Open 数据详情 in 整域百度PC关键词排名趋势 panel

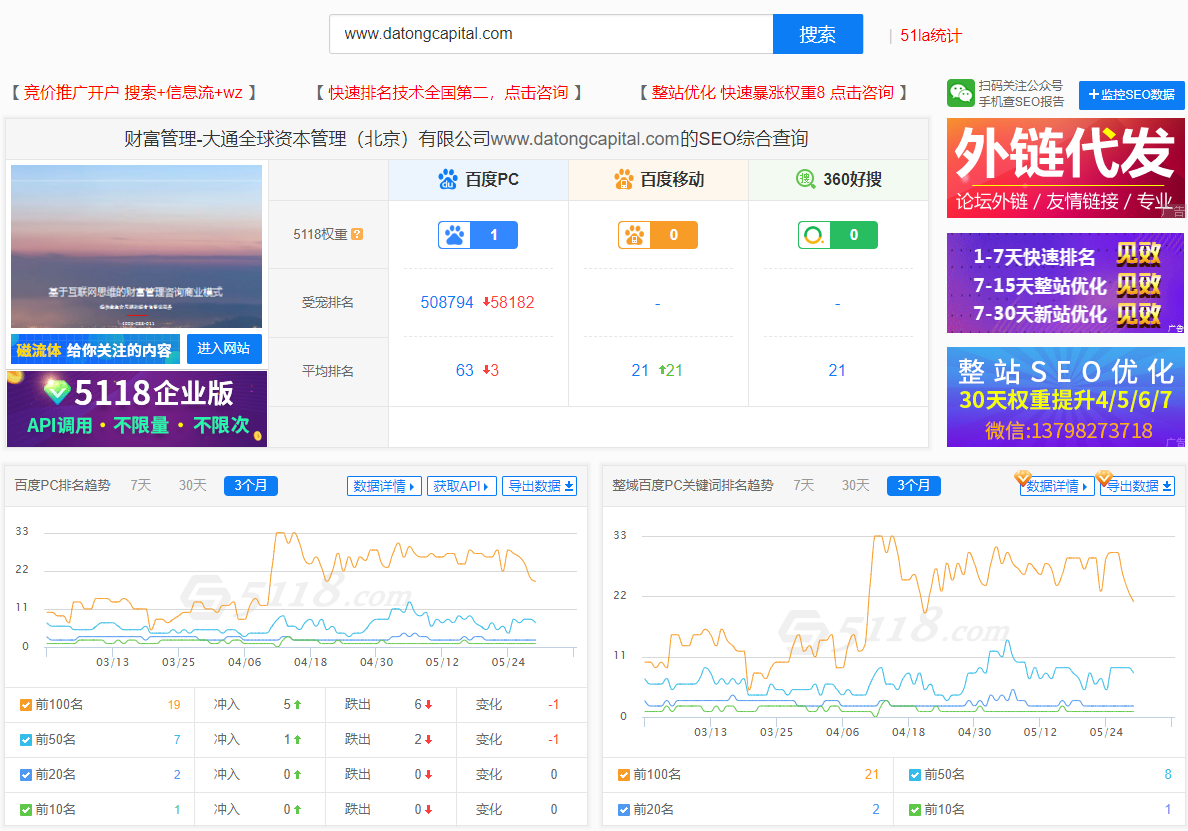(x=1057, y=486)
